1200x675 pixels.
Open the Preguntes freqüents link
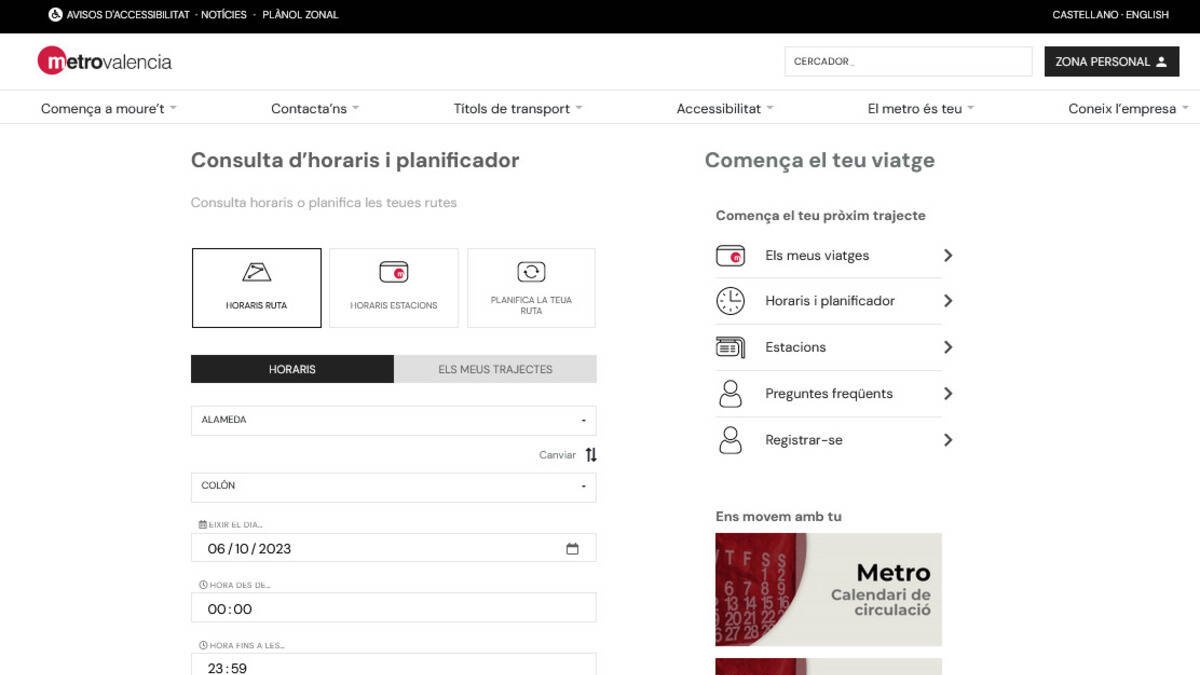829,394
